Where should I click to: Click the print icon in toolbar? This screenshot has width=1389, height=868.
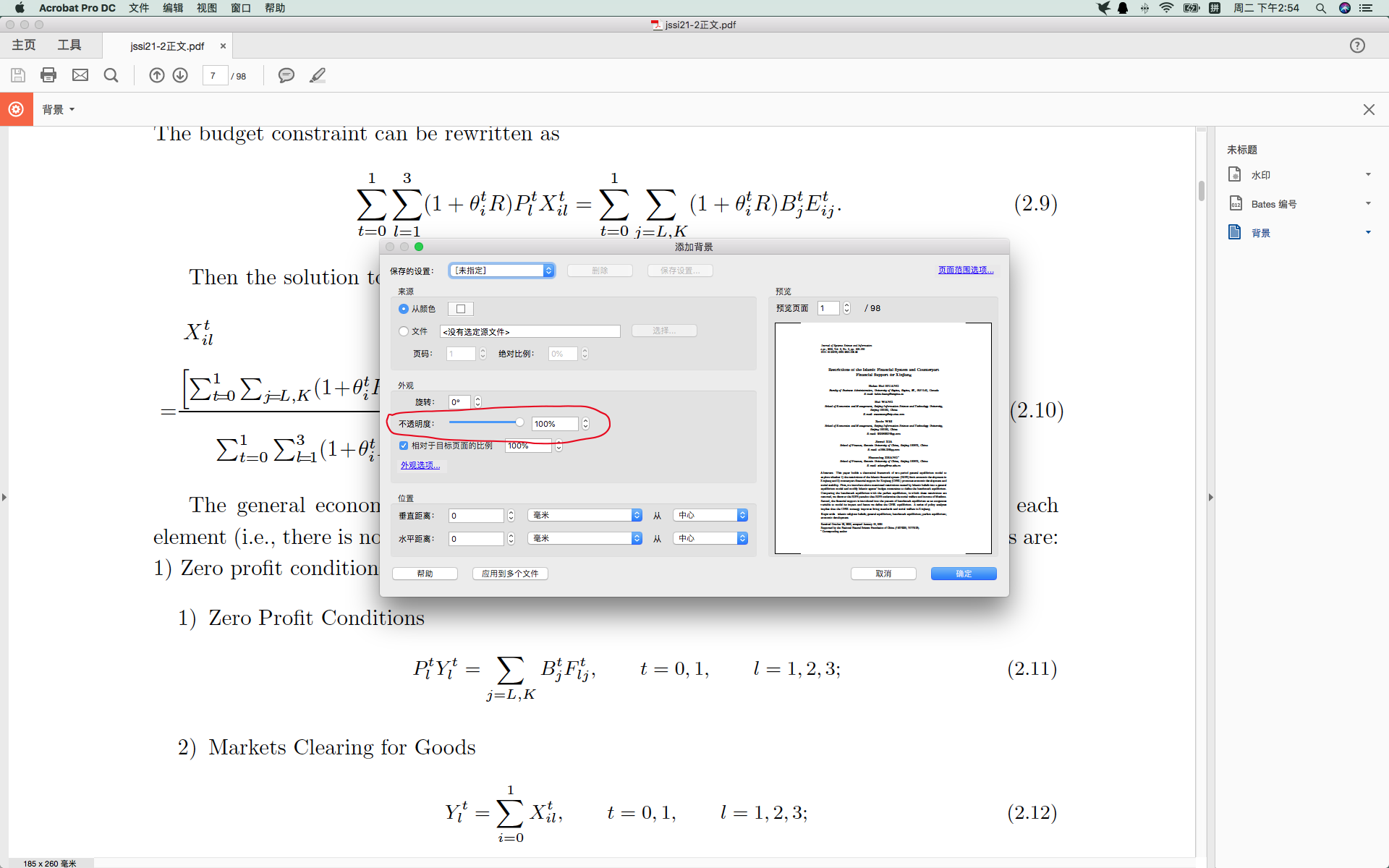(48, 75)
